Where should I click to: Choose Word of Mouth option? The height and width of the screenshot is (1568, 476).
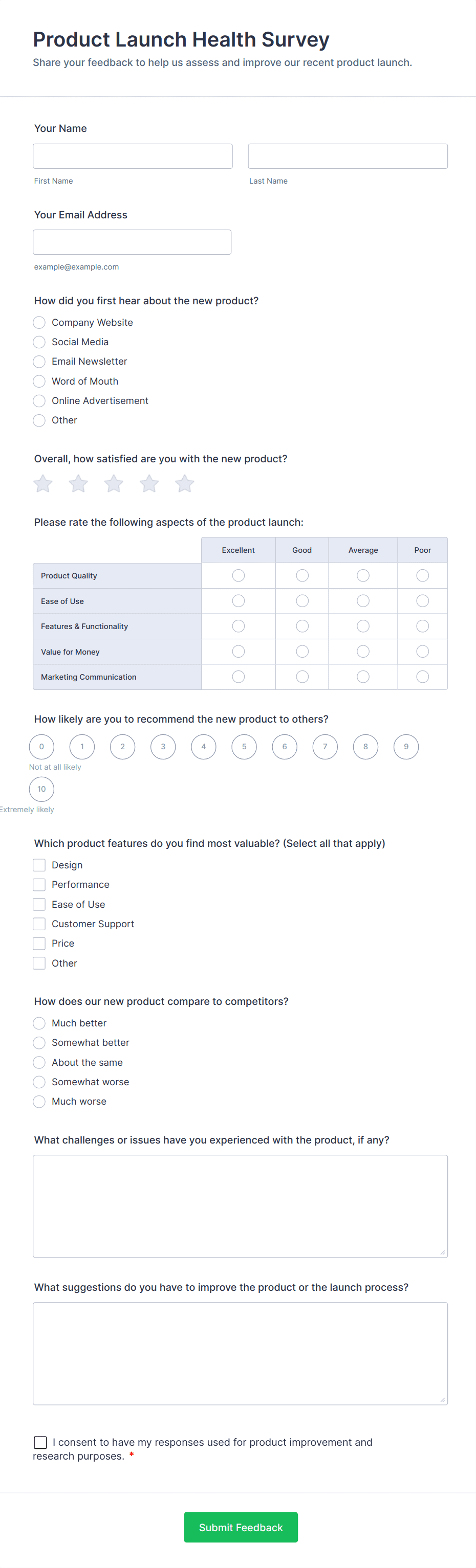click(x=39, y=382)
